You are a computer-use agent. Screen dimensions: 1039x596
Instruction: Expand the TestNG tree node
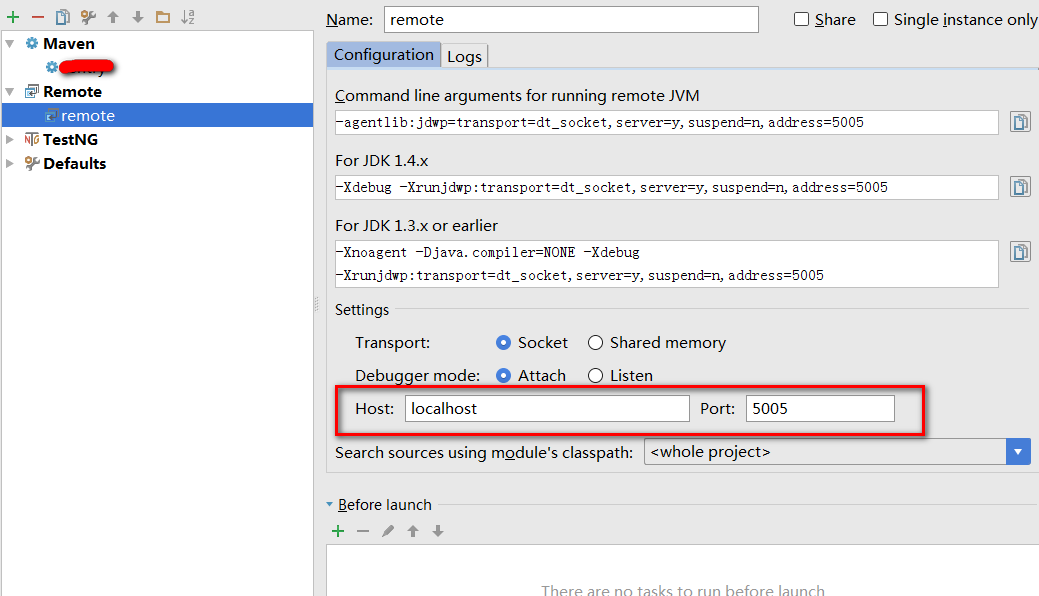click(x=10, y=140)
